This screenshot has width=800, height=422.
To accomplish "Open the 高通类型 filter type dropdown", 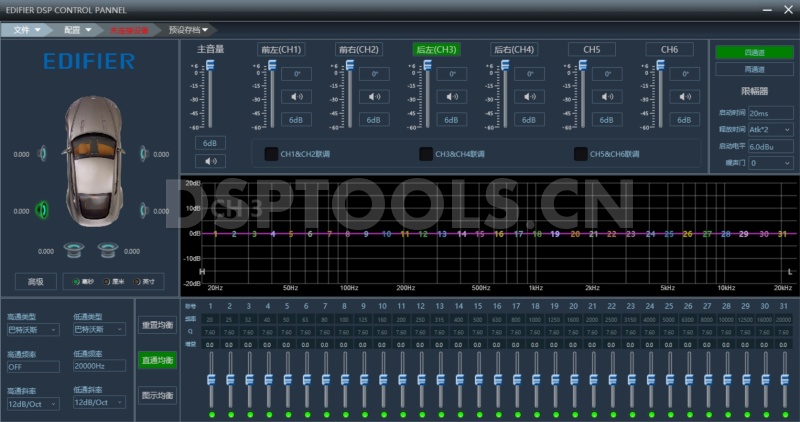I will pos(32,329).
